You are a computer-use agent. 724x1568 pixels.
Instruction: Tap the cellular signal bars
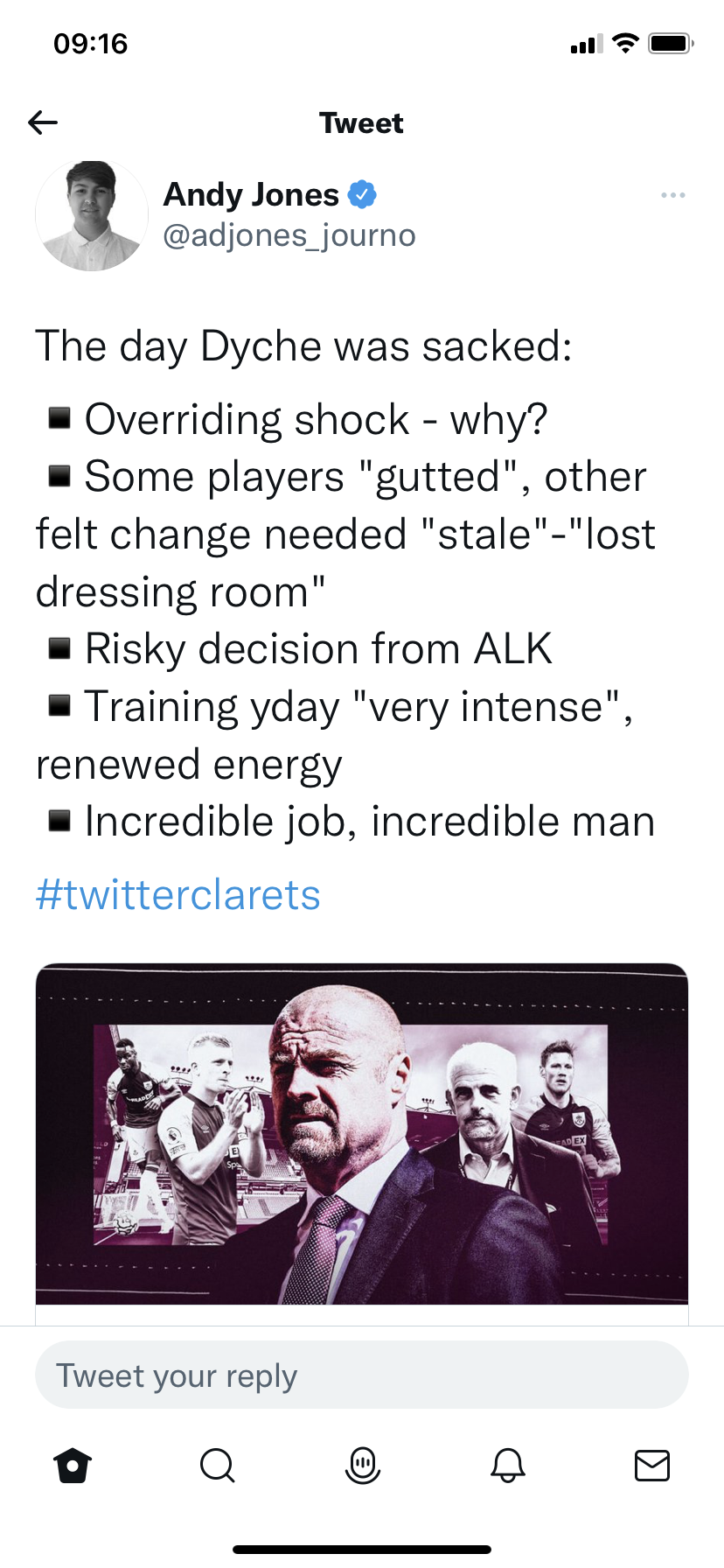coord(586,44)
